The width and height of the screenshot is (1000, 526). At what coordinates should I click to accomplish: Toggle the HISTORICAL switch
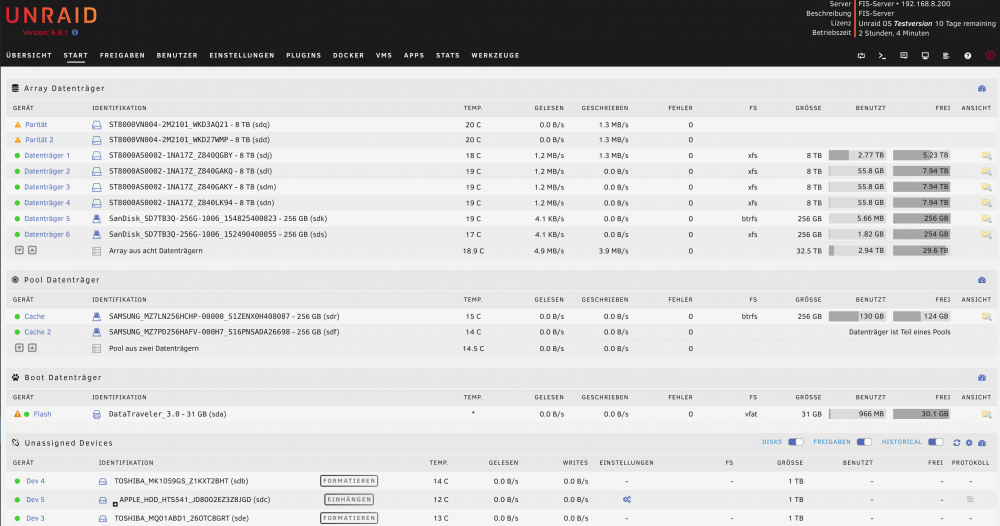936,442
